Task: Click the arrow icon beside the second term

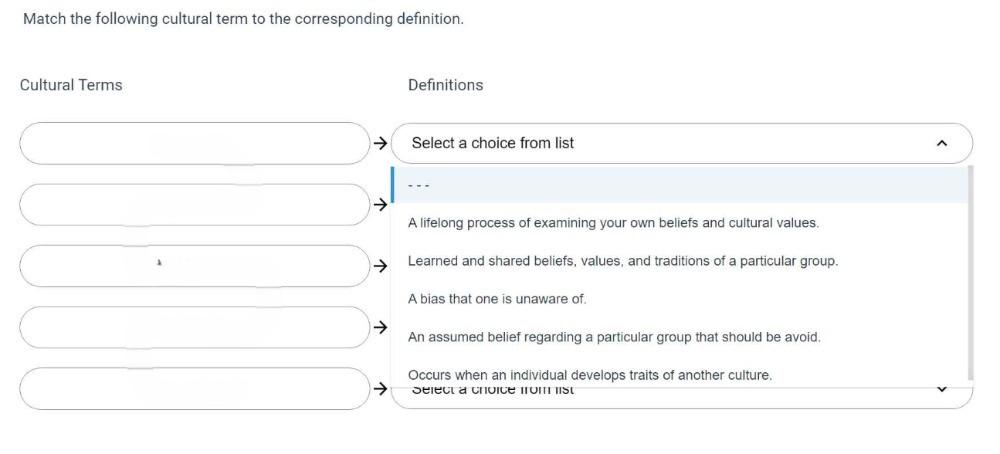Action: coord(380,204)
